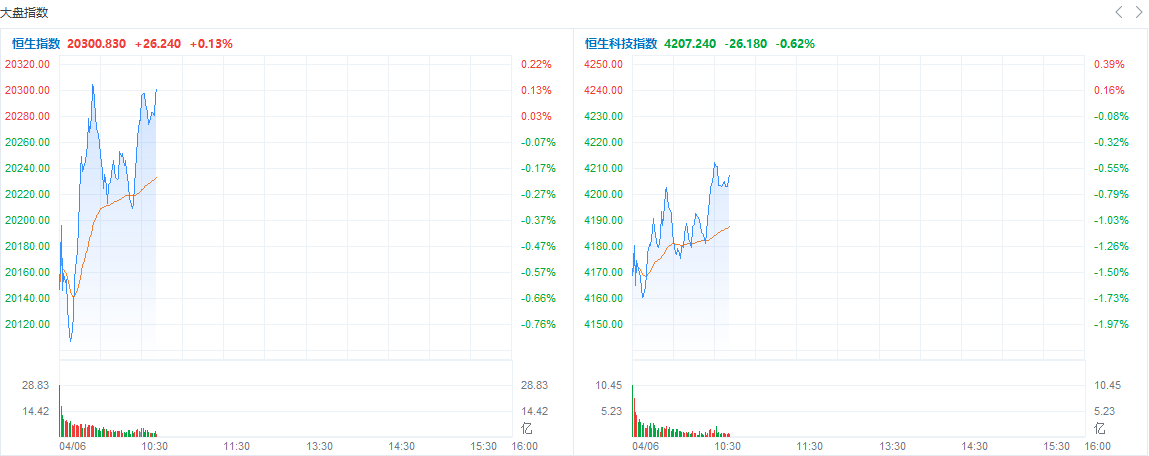Image resolution: width=1149 pixels, height=456 pixels.
Task: Click 10:30 time label on 恒生指数 chart
Action: tap(154, 446)
